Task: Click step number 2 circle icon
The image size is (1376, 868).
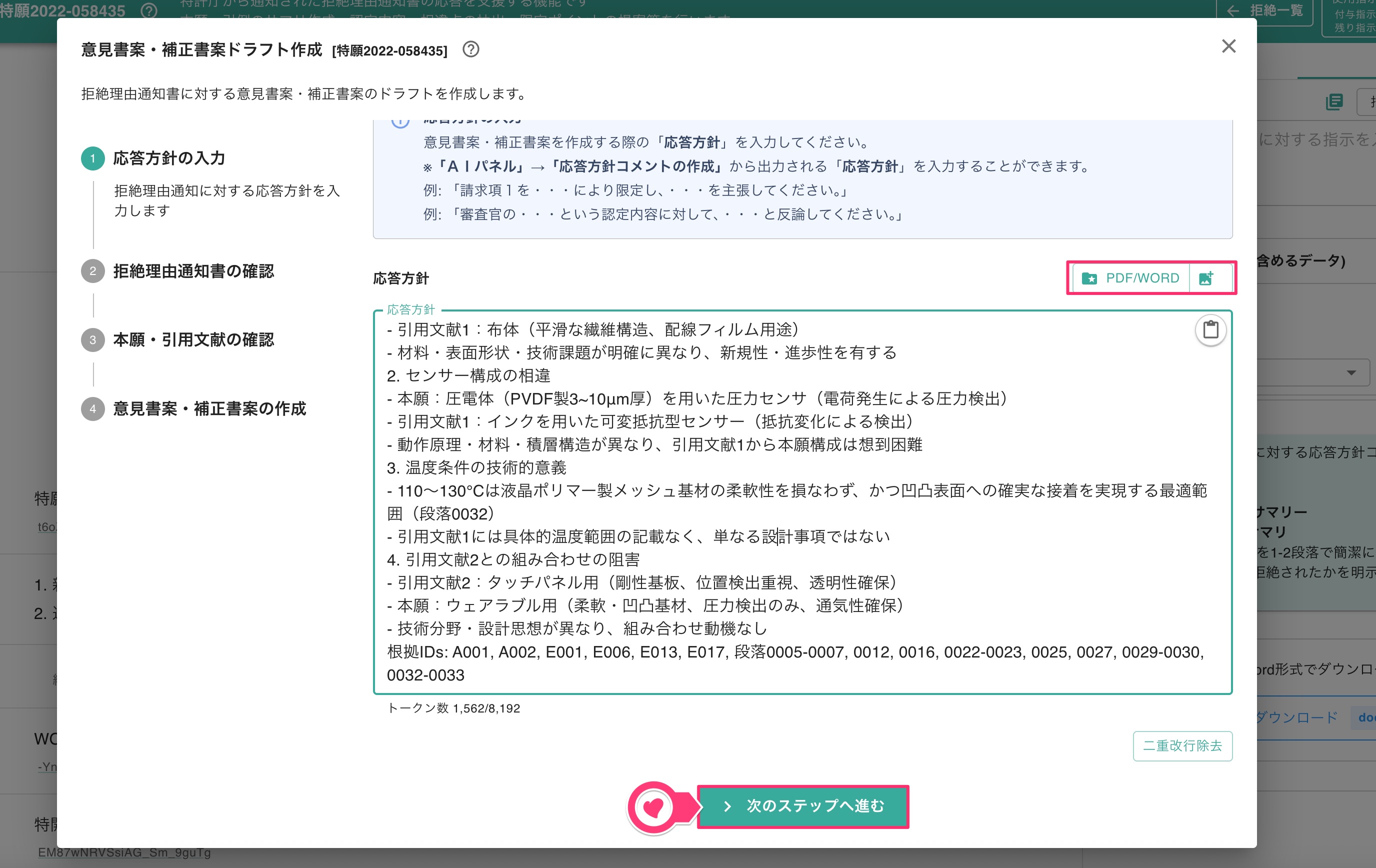Action: (92, 271)
